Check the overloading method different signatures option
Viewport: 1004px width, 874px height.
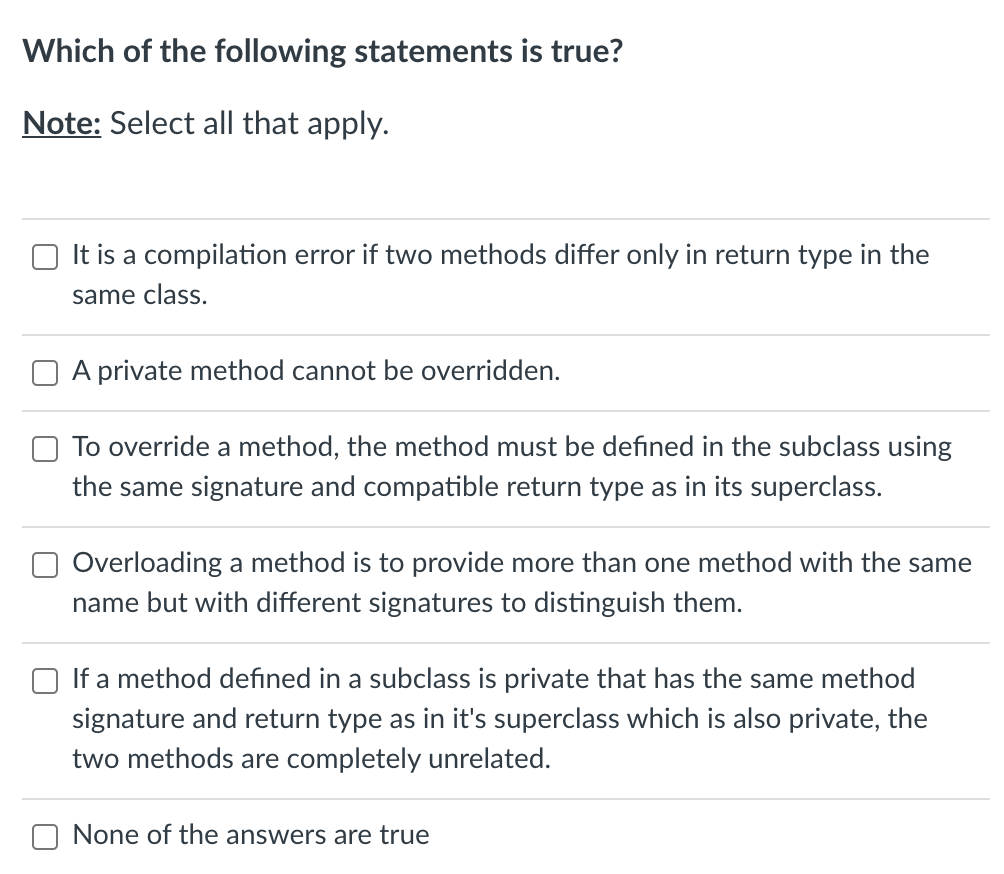[44, 564]
